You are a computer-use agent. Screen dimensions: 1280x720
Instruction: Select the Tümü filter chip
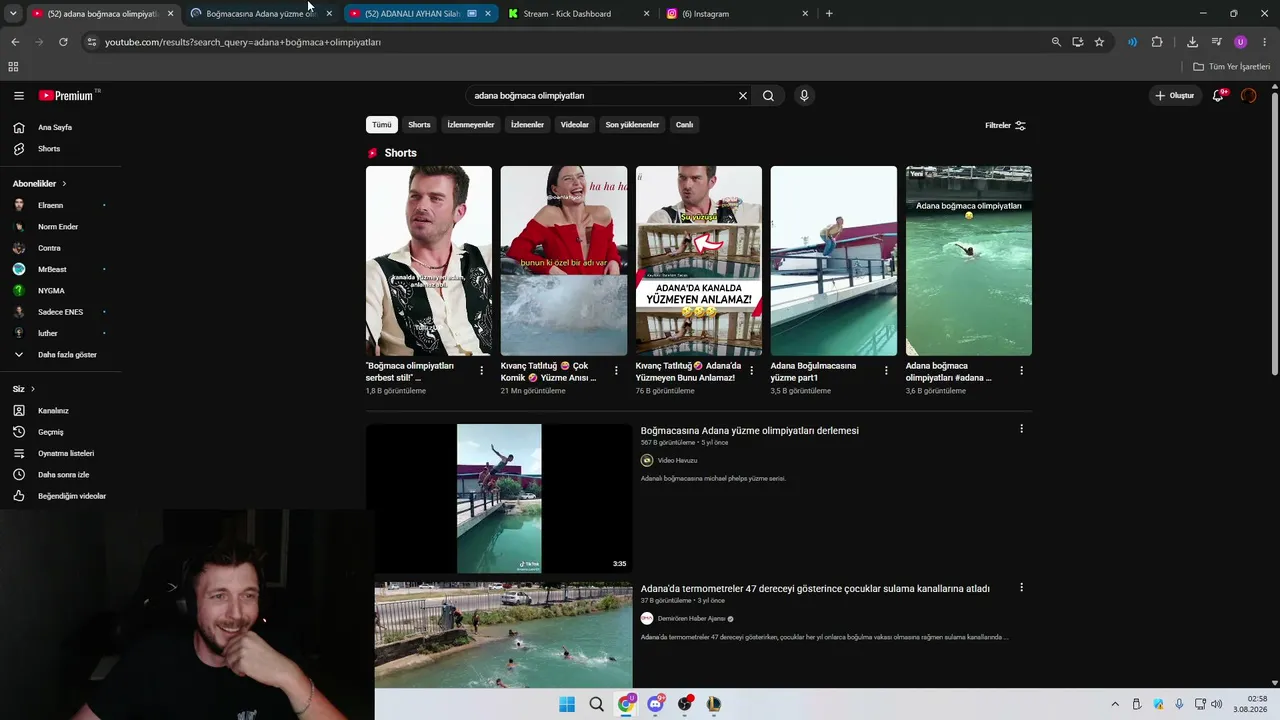point(382,125)
